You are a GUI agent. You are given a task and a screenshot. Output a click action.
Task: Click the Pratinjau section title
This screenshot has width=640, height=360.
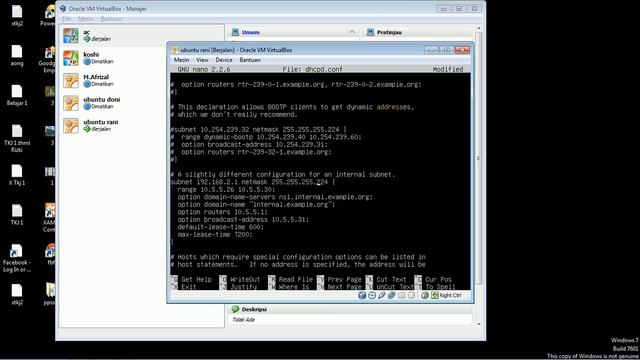[389, 32]
